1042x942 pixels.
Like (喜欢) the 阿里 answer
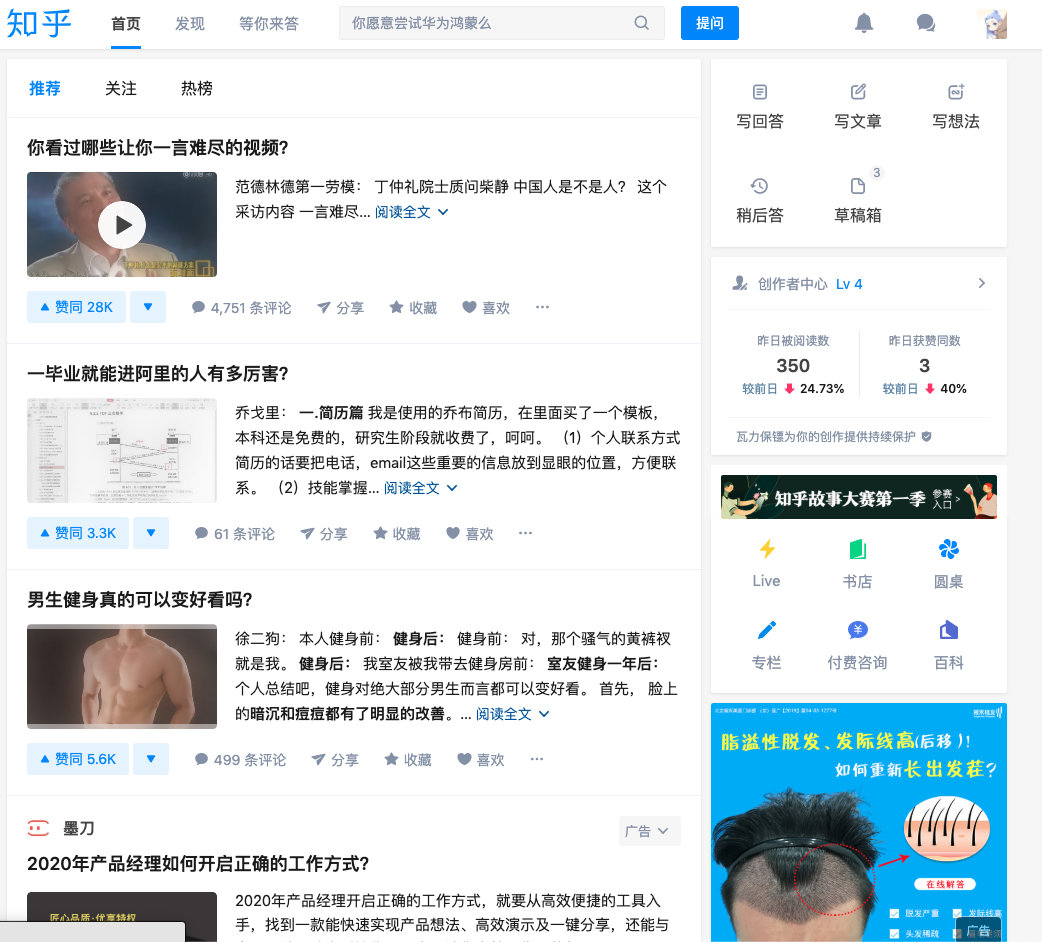click(469, 533)
